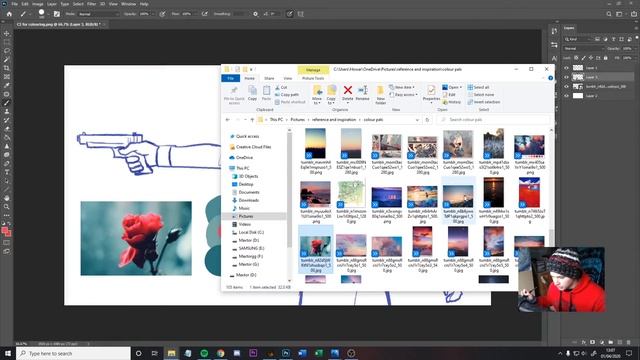Click New folder icon in Explorer ribbon

(380, 91)
